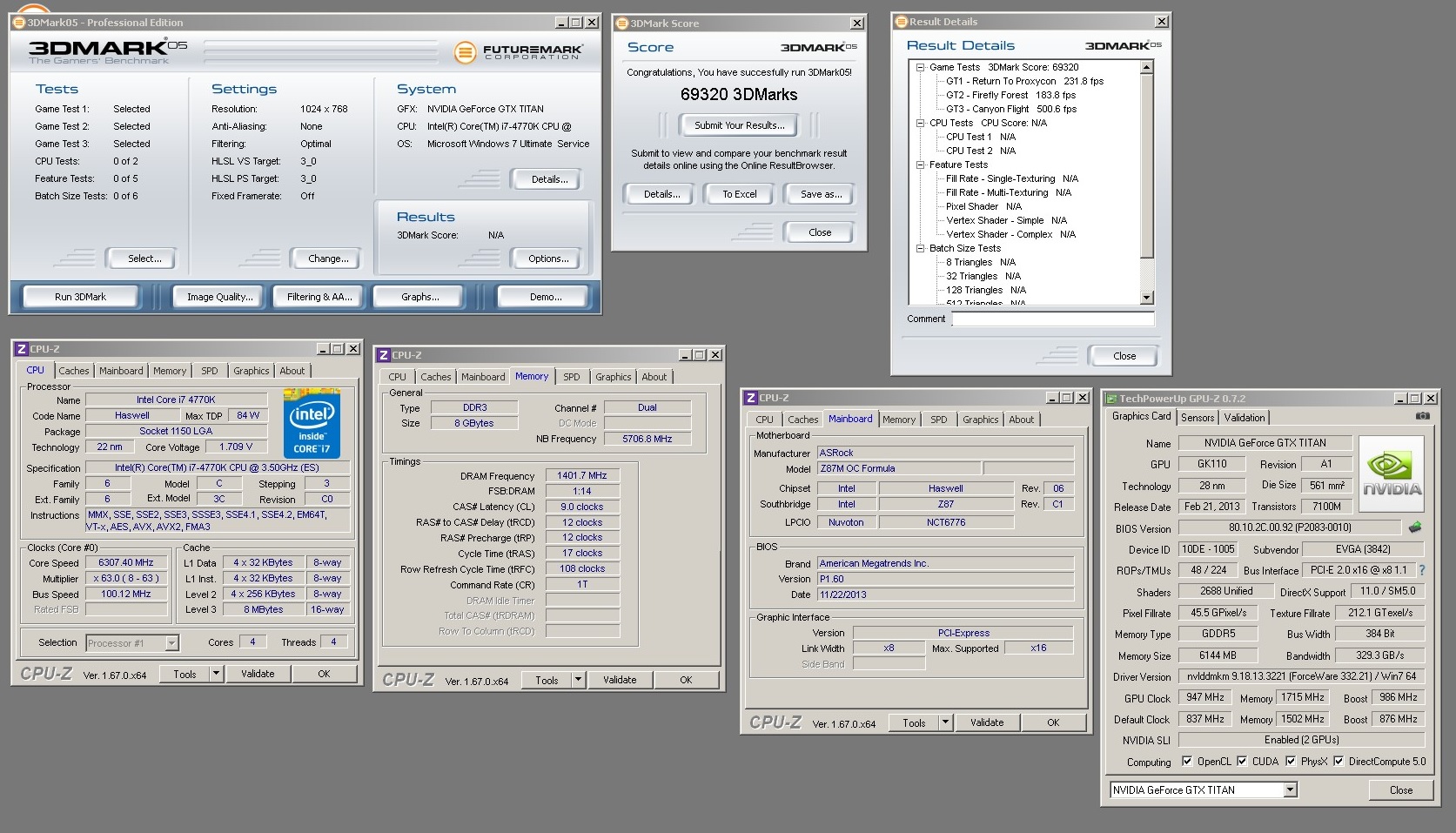Click the Close button in GPU-Z

tap(1401, 790)
